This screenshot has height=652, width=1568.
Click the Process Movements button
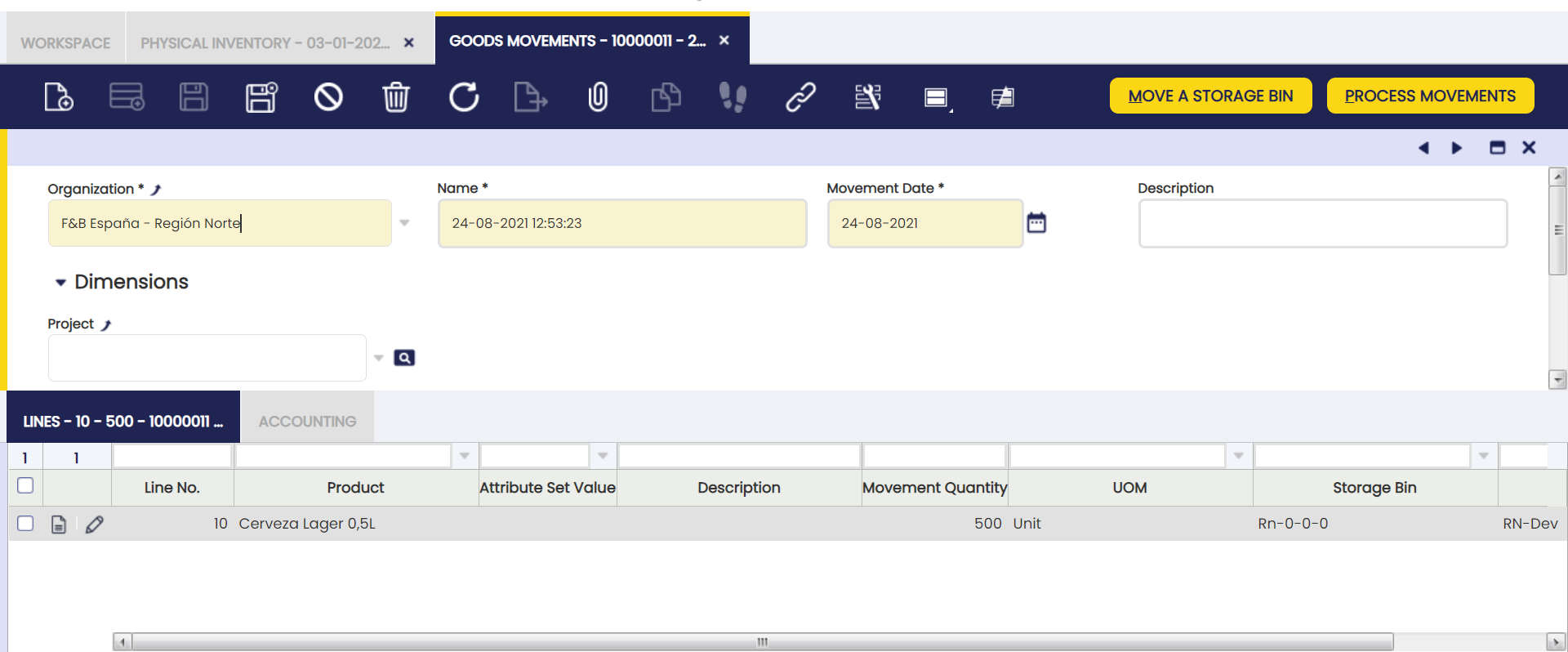1430,96
